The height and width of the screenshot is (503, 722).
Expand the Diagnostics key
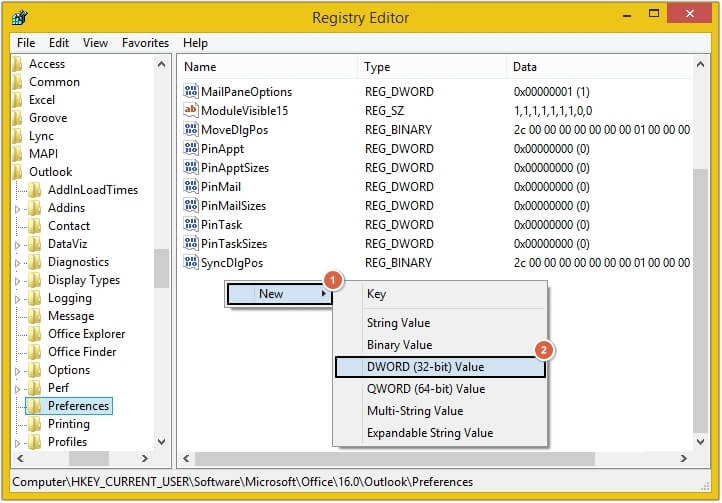point(17,263)
